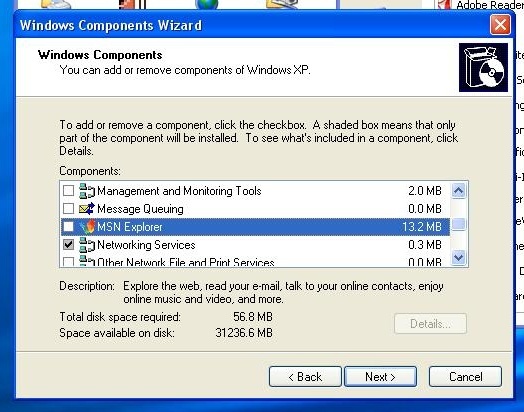Image resolution: width=524 pixels, height=412 pixels.
Task: Click the 0.3 MB size value
Action: click(425, 245)
